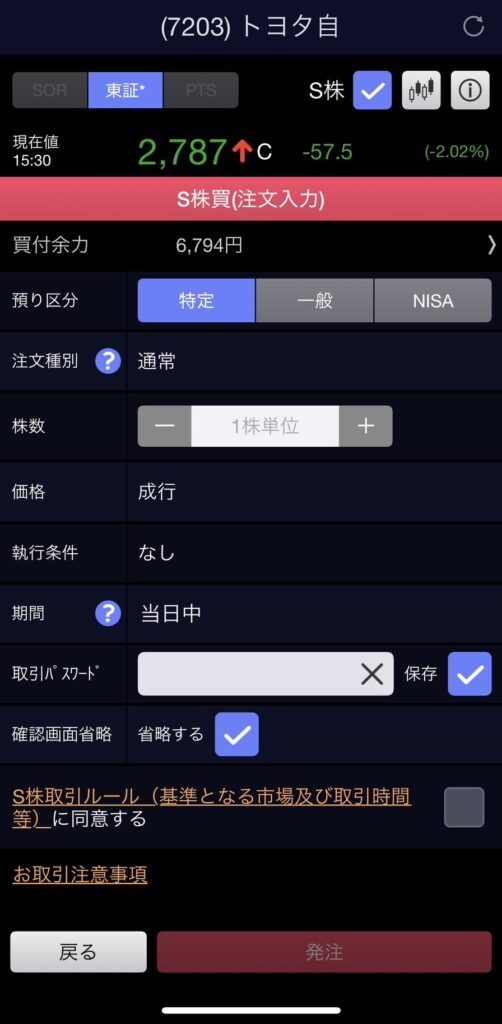The width and height of the screenshot is (502, 1024).
Task: Focus the 株数 1株単位 input field
Action: coord(265,426)
